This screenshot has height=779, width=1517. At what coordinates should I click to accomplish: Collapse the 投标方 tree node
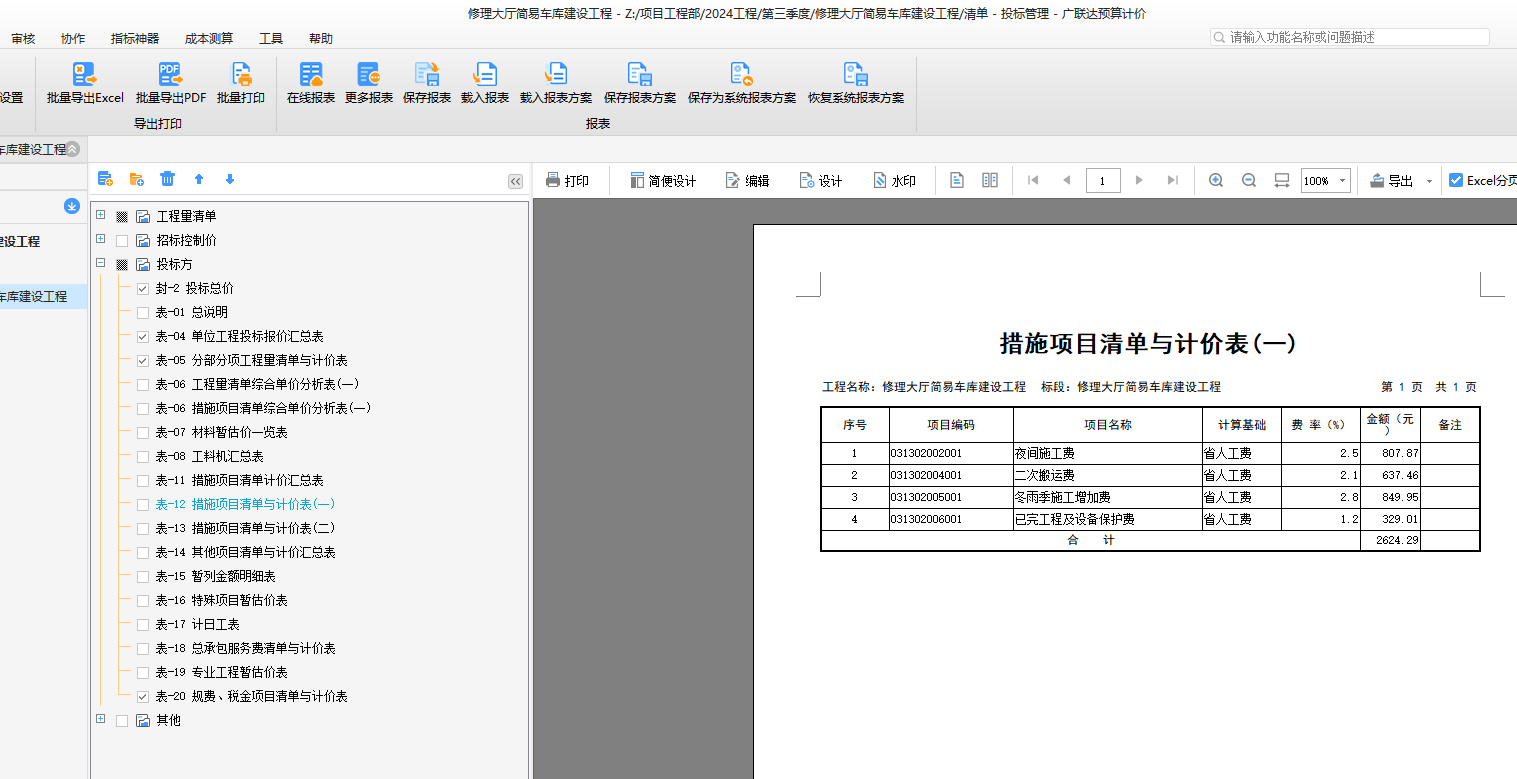coord(100,263)
